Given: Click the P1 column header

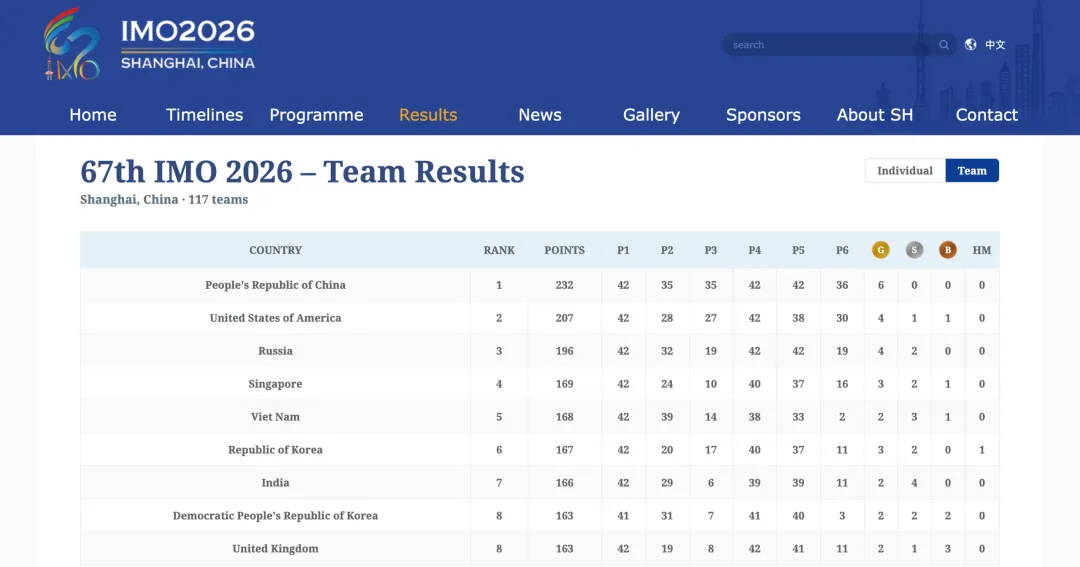Looking at the screenshot, I should click(623, 250).
